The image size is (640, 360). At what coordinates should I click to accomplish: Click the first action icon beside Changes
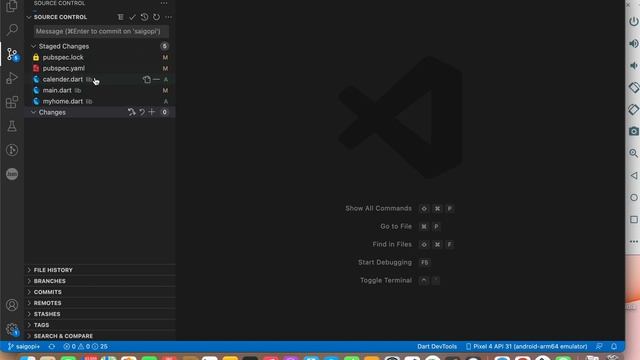pos(131,112)
